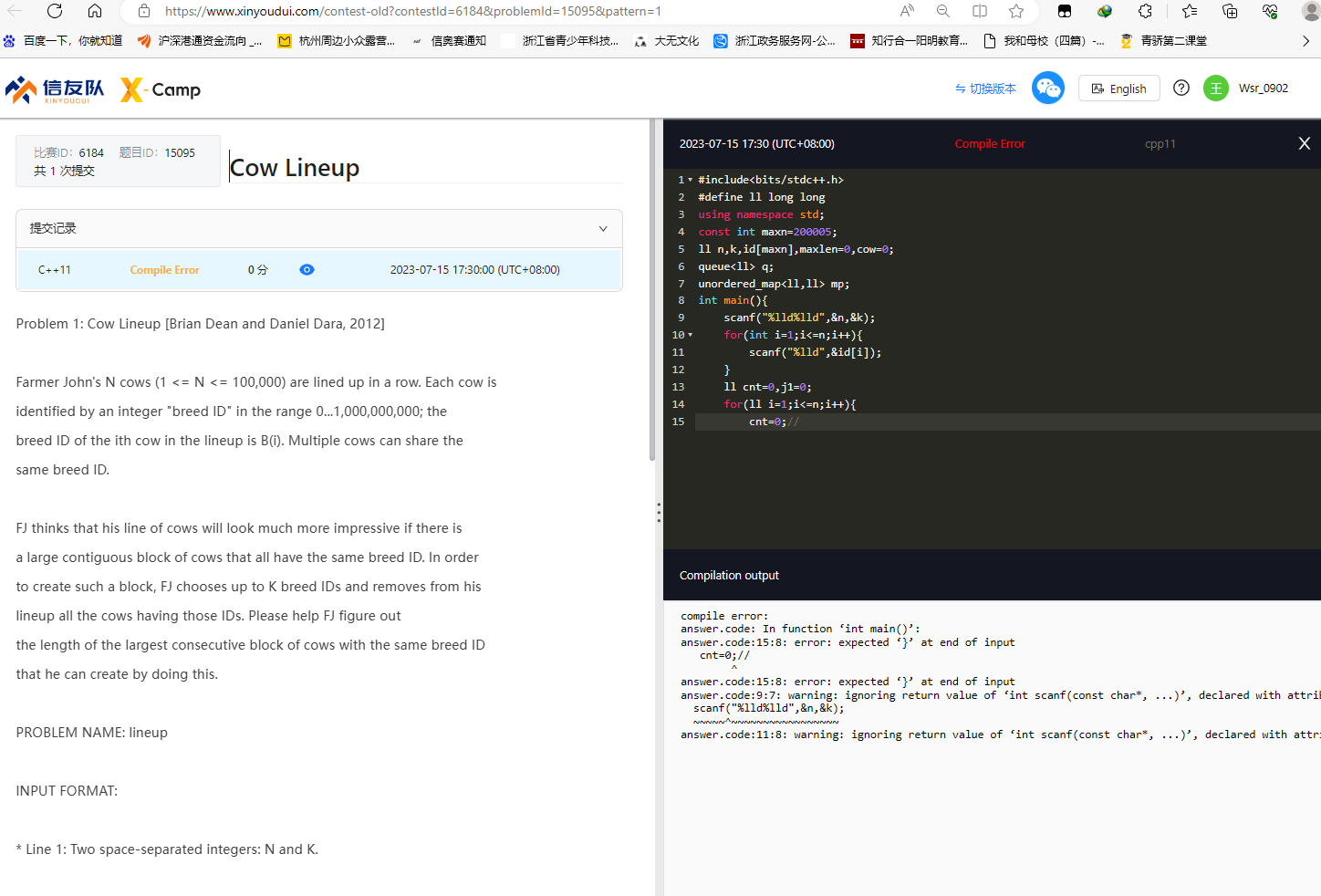The image size is (1321, 896).
Task: View submission with the eye icon
Action: click(x=307, y=270)
